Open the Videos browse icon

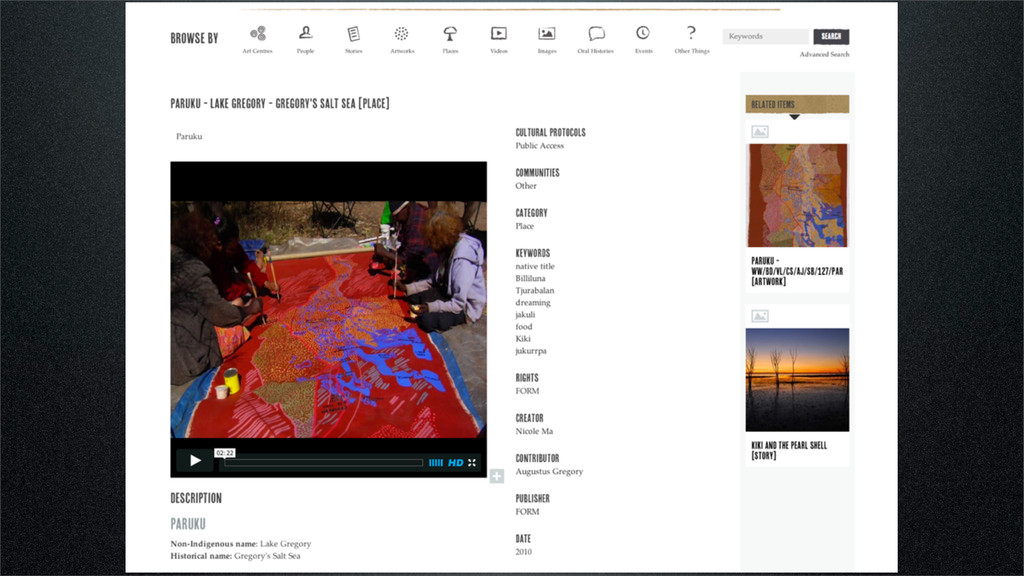[498, 34]
